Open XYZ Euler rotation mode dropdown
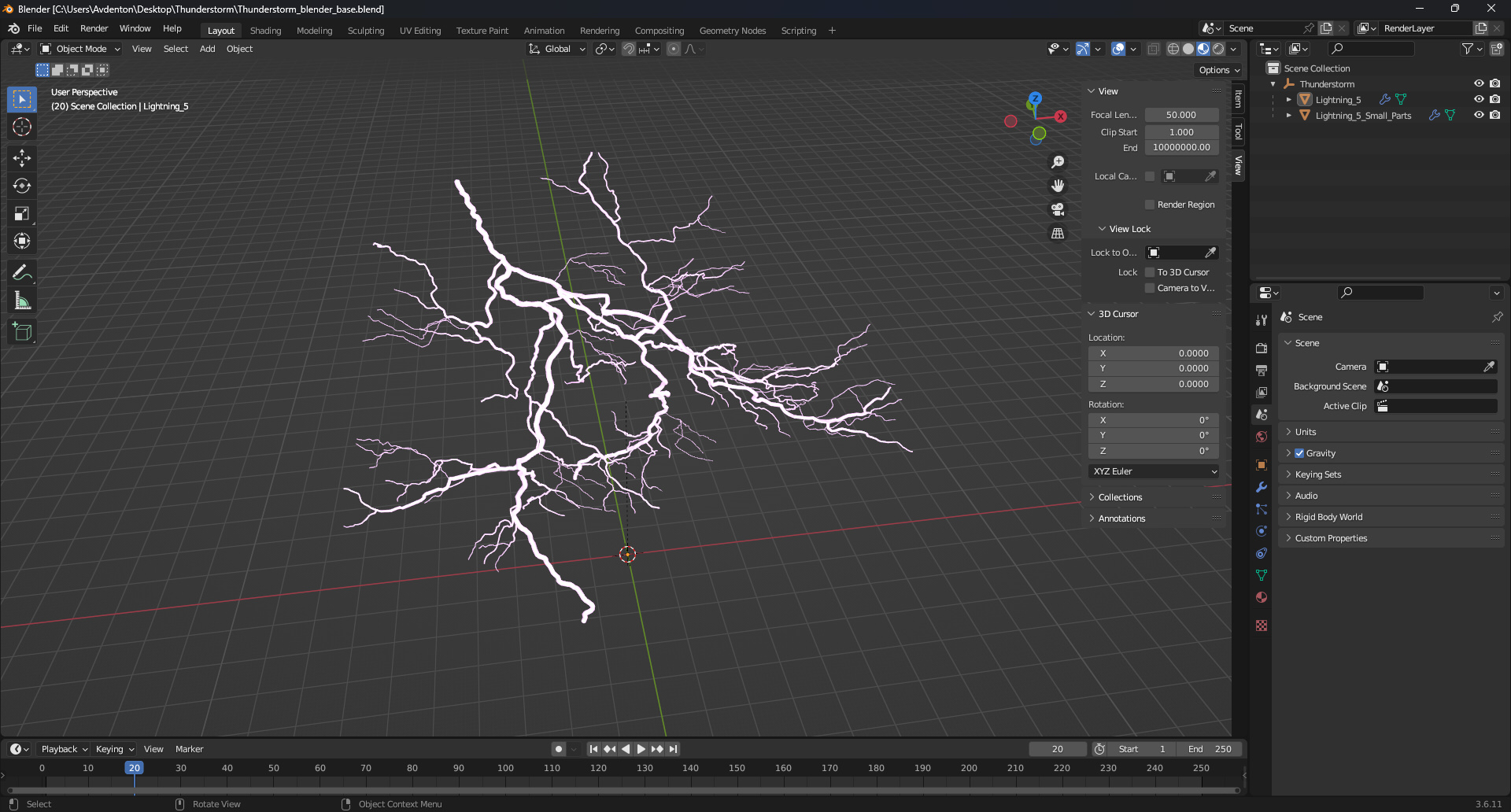This screenshot has height=812, width=1511. click(x=1154, y=471)
